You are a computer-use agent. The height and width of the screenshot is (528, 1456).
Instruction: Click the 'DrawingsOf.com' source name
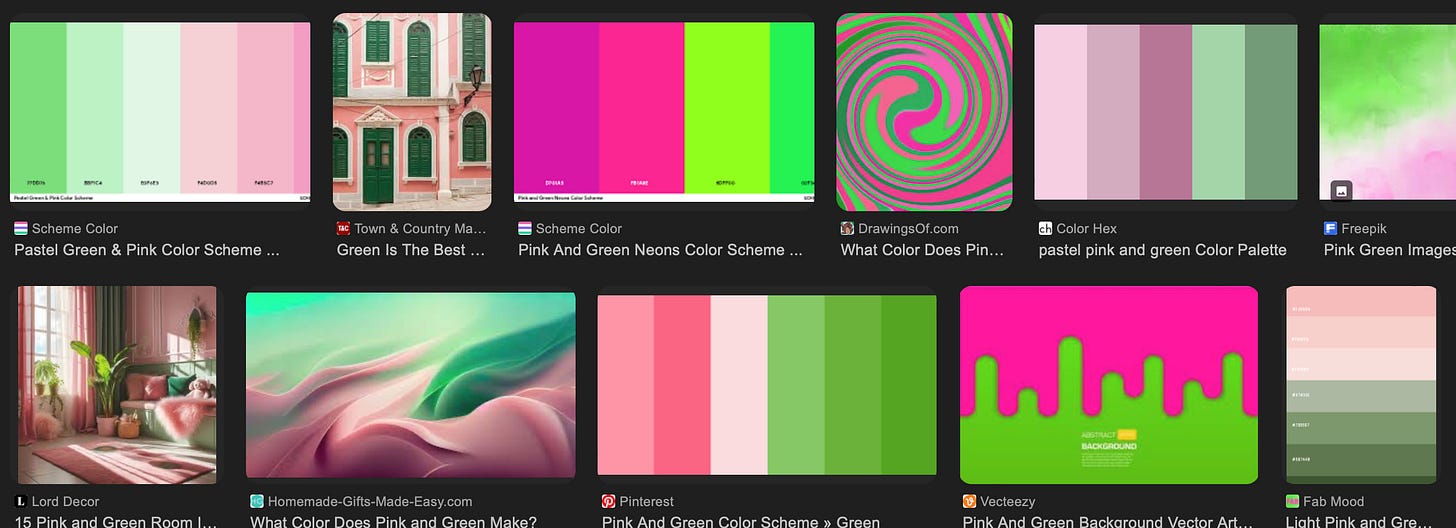(908, 228)
